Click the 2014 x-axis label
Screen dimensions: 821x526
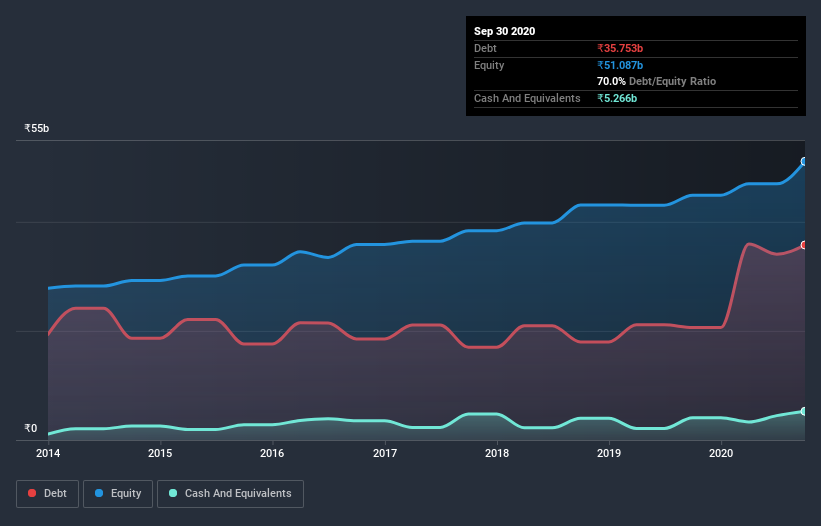(x=48, y=453)
